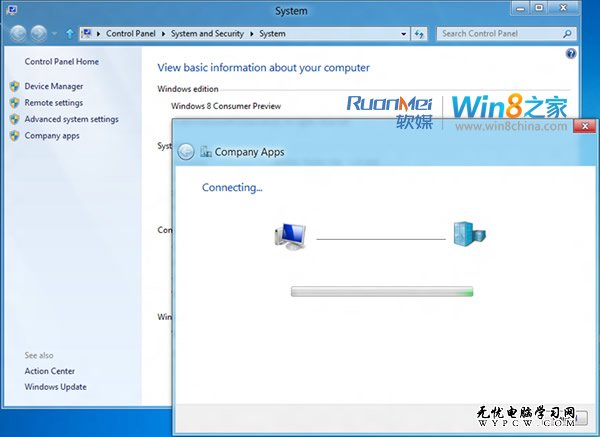Click the back arrow in Company Apps dialog
The image size is (600, 437).
pos(186,152)
